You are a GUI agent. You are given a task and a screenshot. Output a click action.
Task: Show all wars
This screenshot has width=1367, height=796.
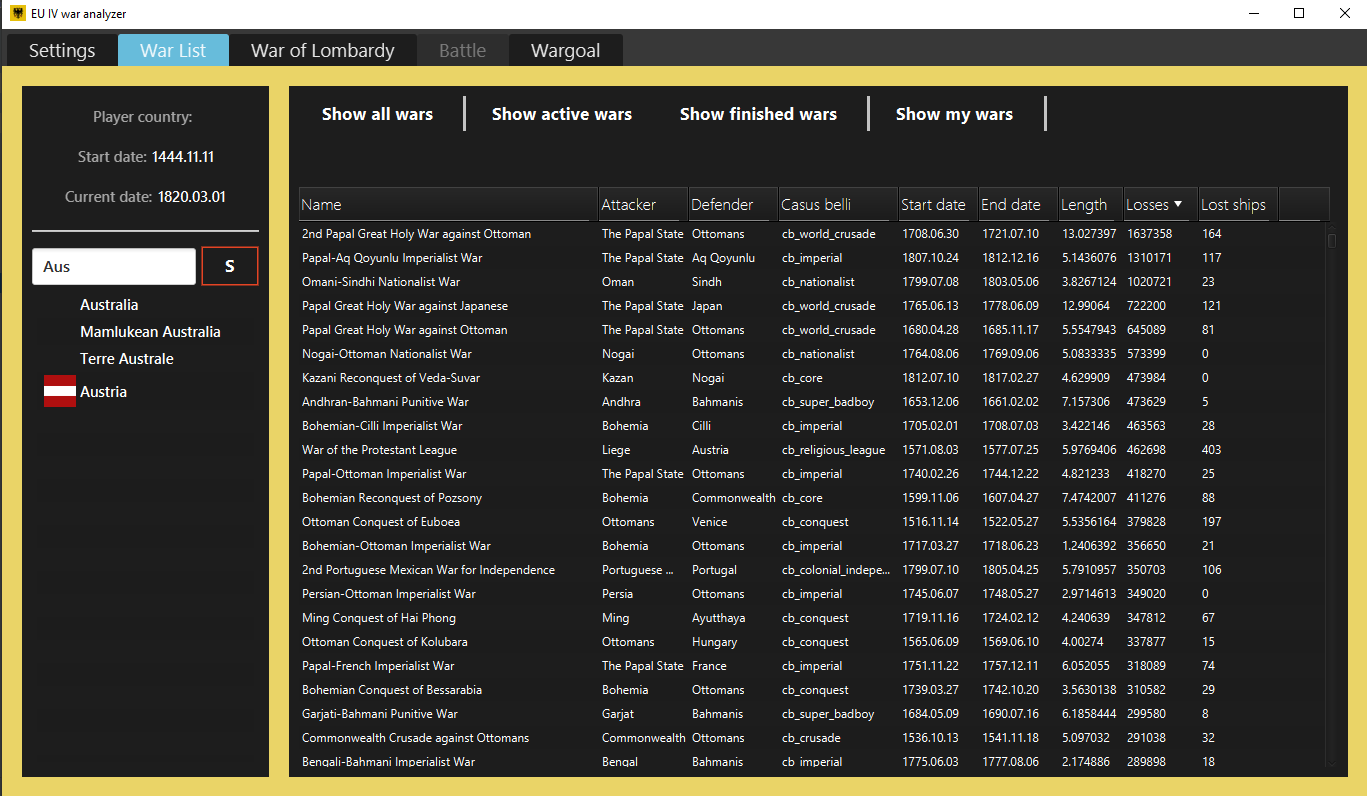[x=377, y=114]
